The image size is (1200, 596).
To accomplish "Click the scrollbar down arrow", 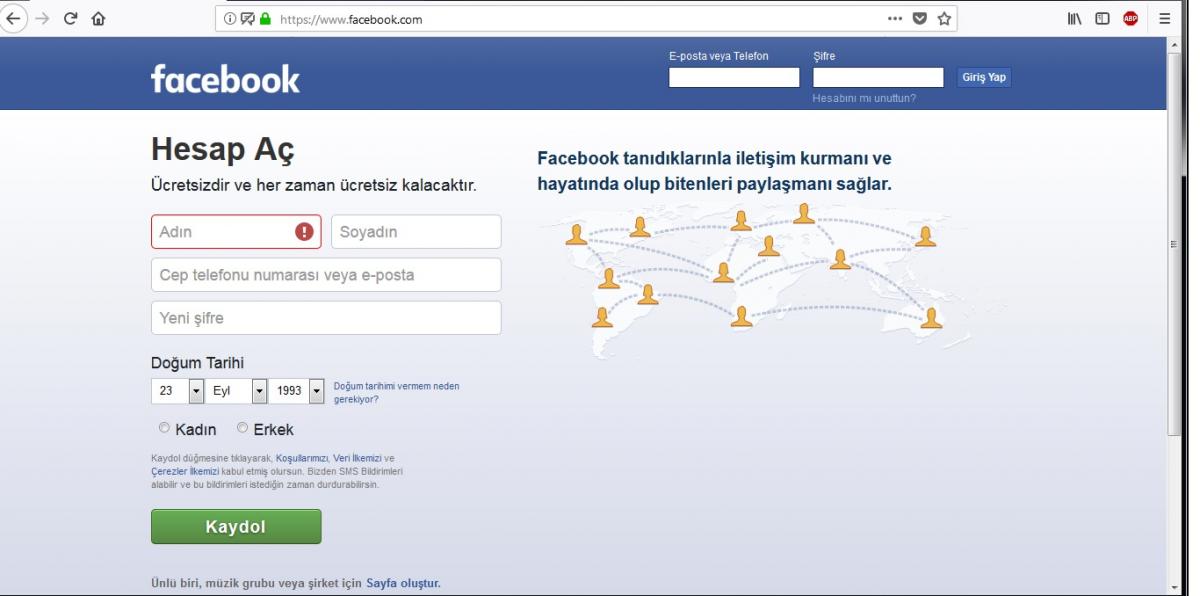I will click(x=1174, y=588).
